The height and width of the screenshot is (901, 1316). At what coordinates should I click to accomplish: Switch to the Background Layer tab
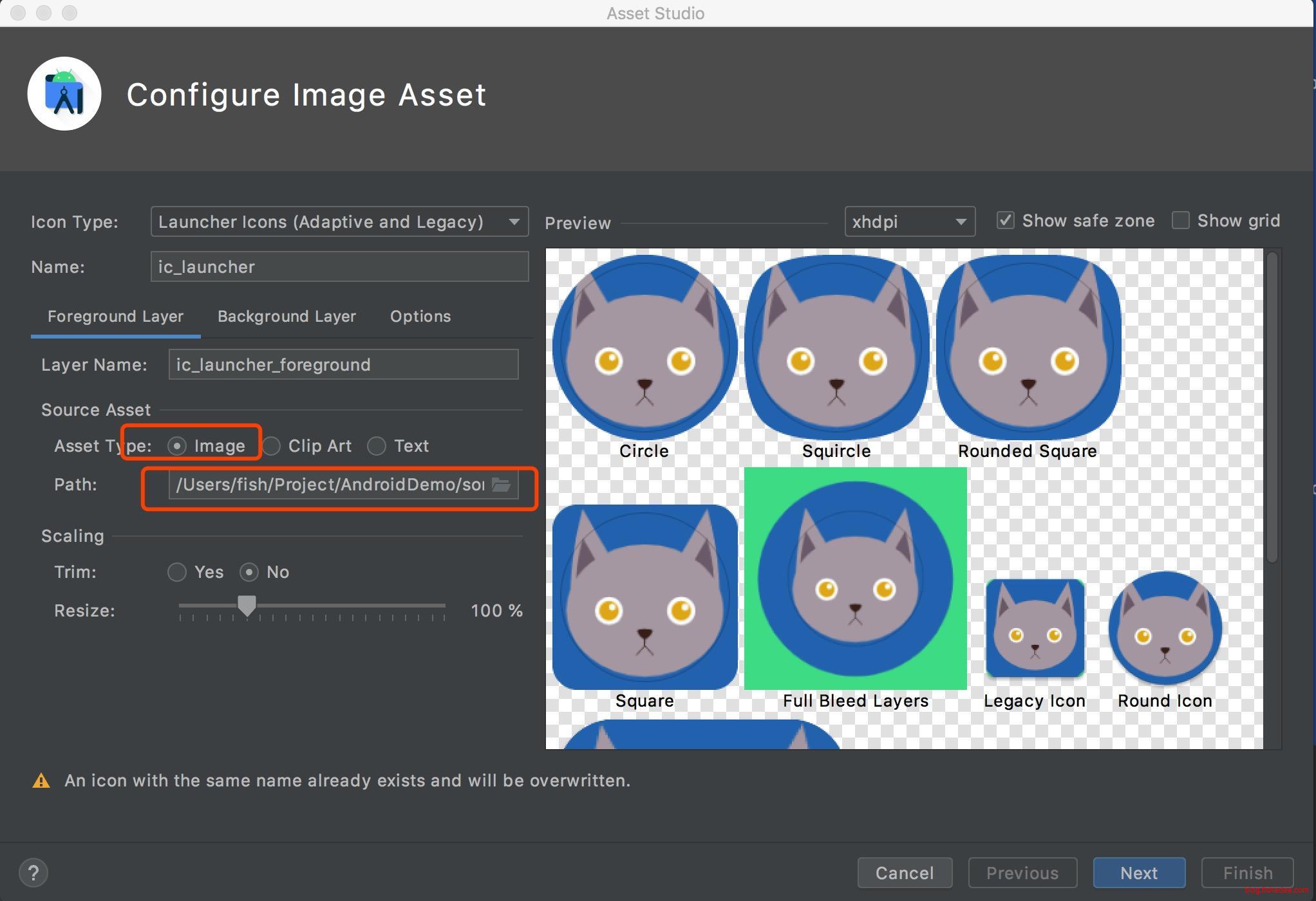point(287,317)
